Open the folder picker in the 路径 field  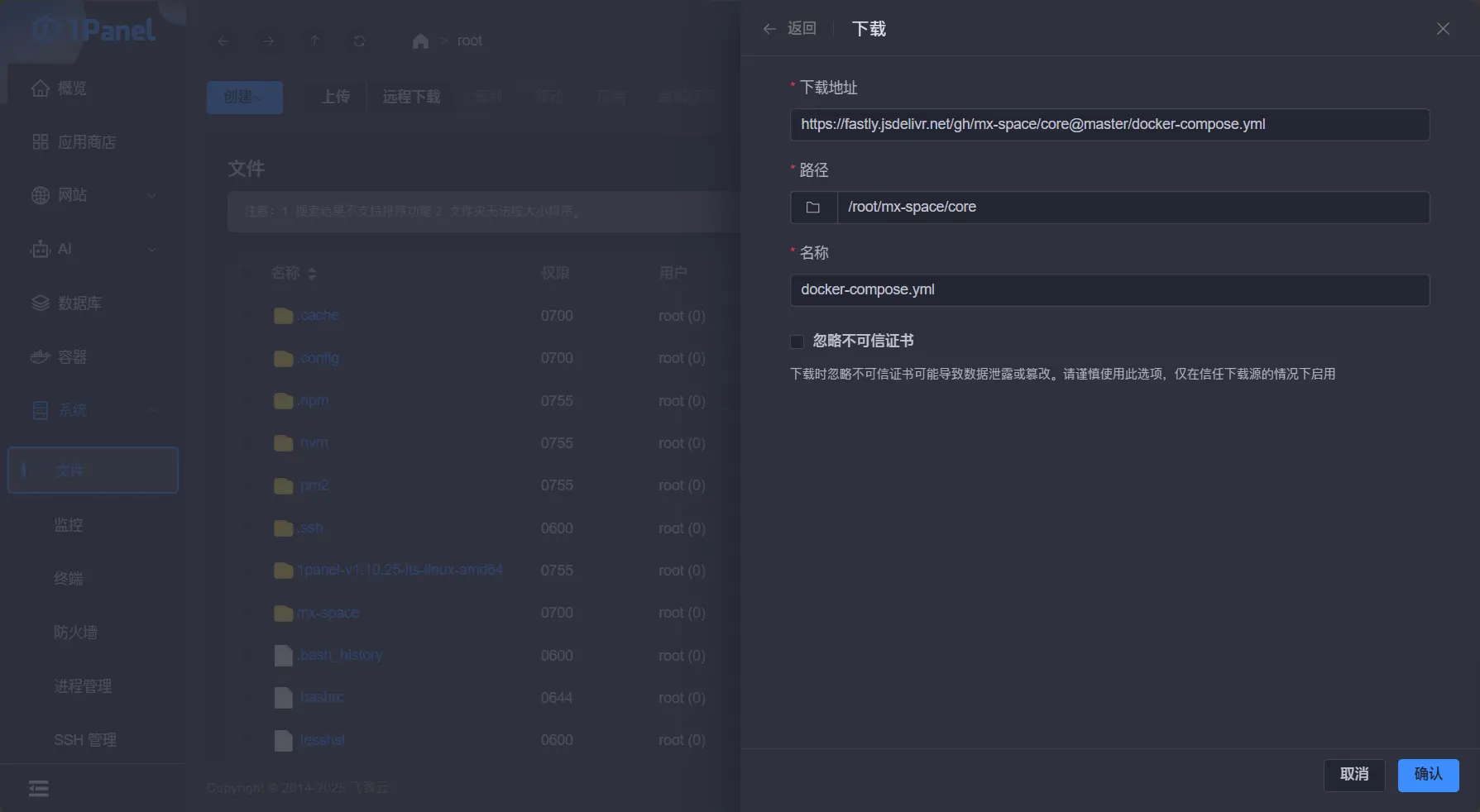pos(813,208)
